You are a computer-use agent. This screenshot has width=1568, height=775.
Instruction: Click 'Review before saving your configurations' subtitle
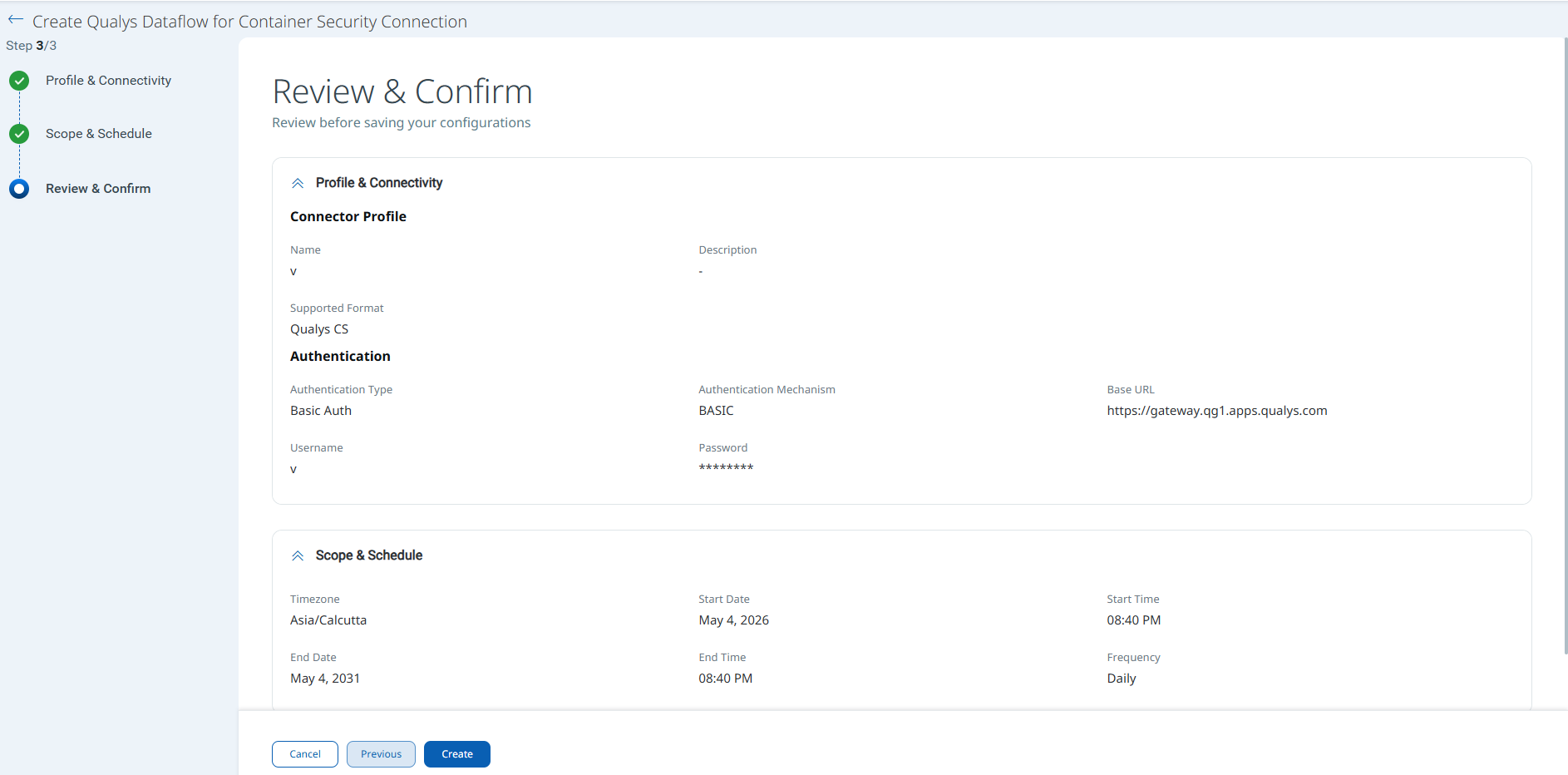coord(402,123)
